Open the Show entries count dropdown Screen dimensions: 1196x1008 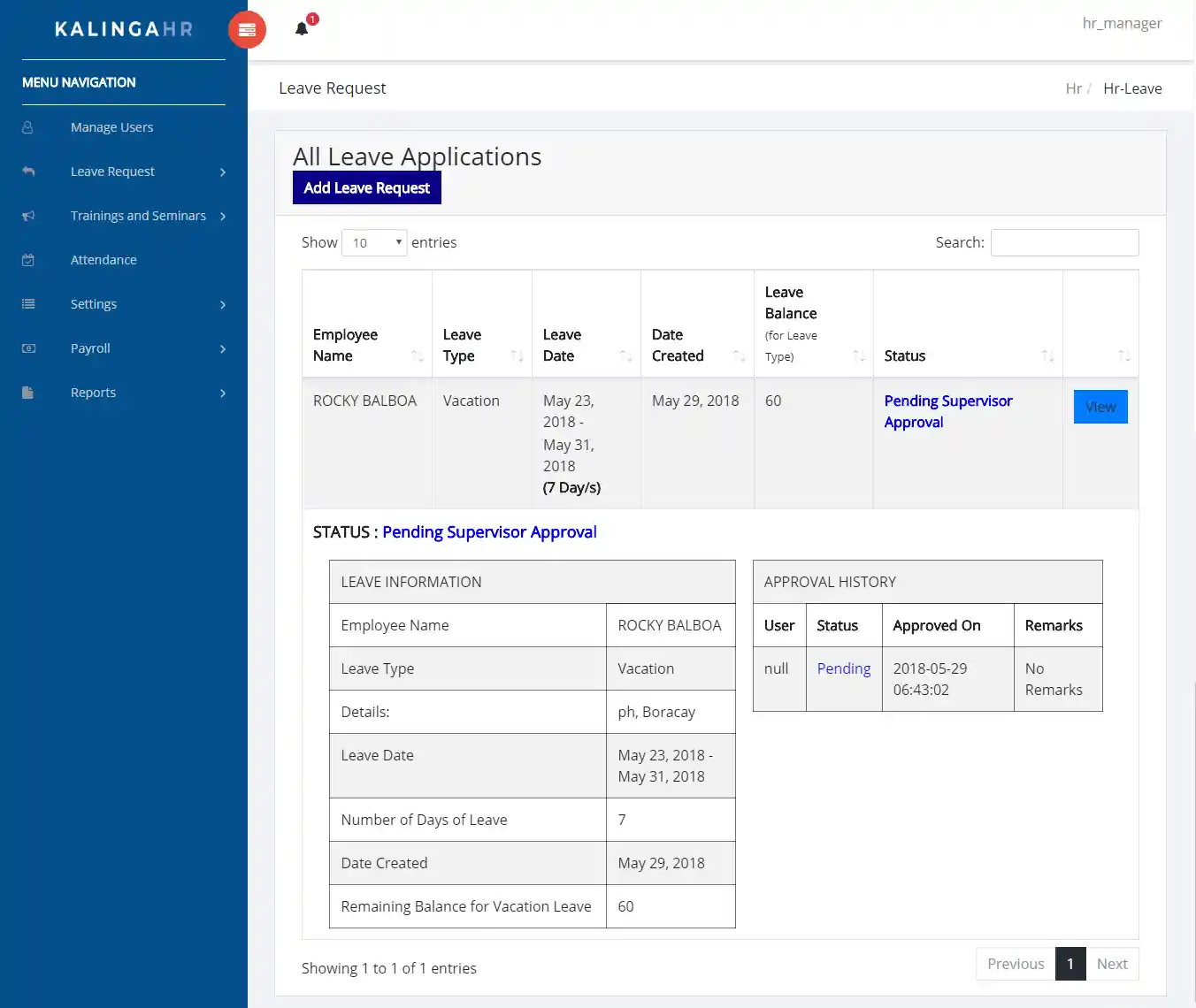pyautogui.click(x=374, y=242)
